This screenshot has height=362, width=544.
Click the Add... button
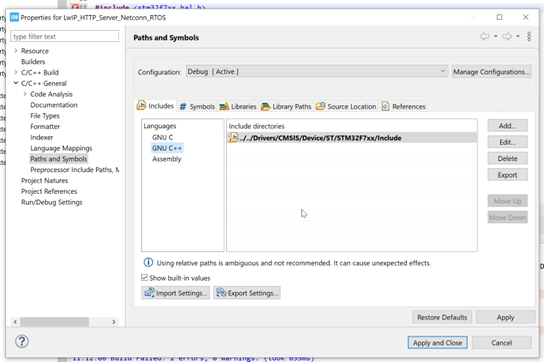point(507,126)
